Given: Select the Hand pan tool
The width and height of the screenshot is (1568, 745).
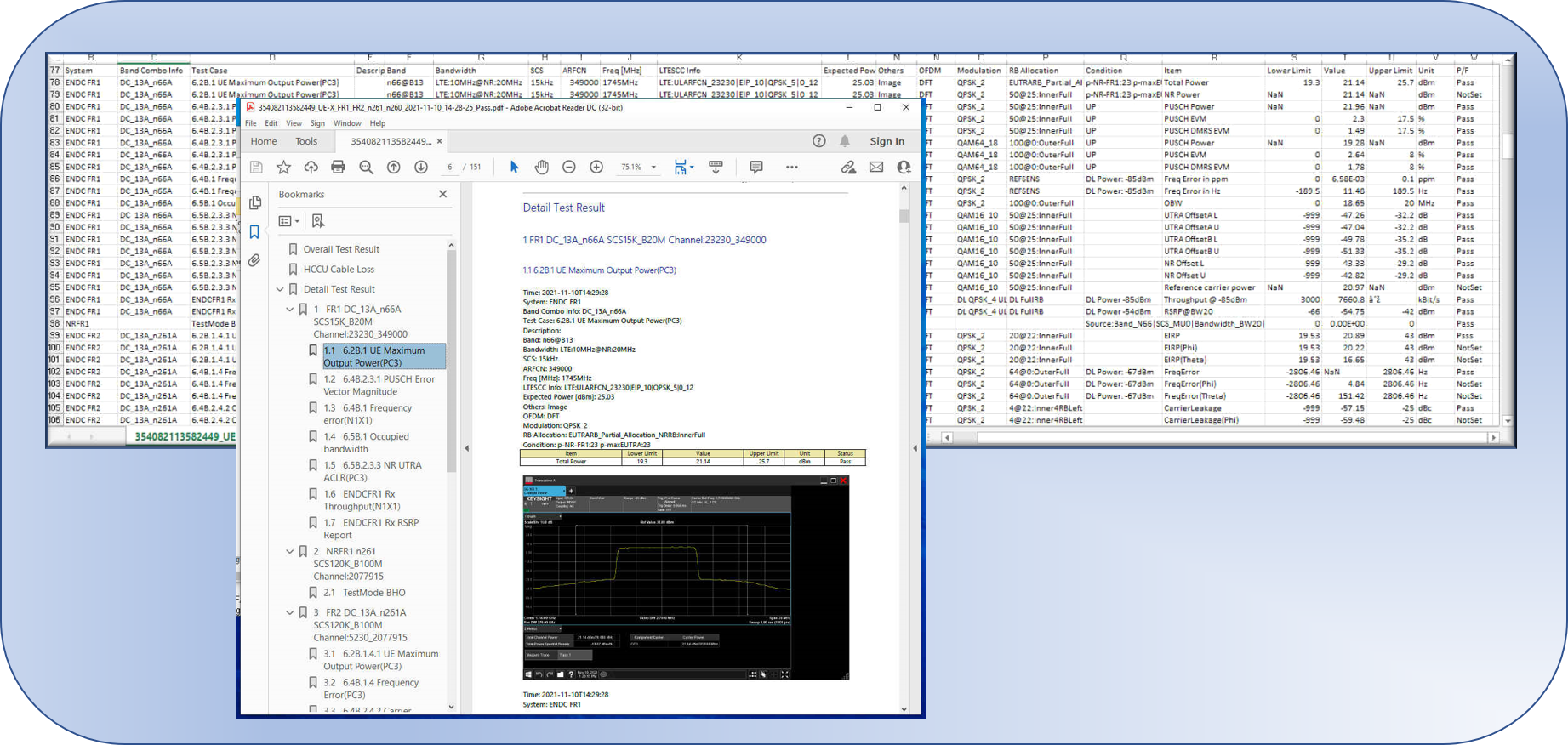Looking at the screenshot, I should point(541,168).
